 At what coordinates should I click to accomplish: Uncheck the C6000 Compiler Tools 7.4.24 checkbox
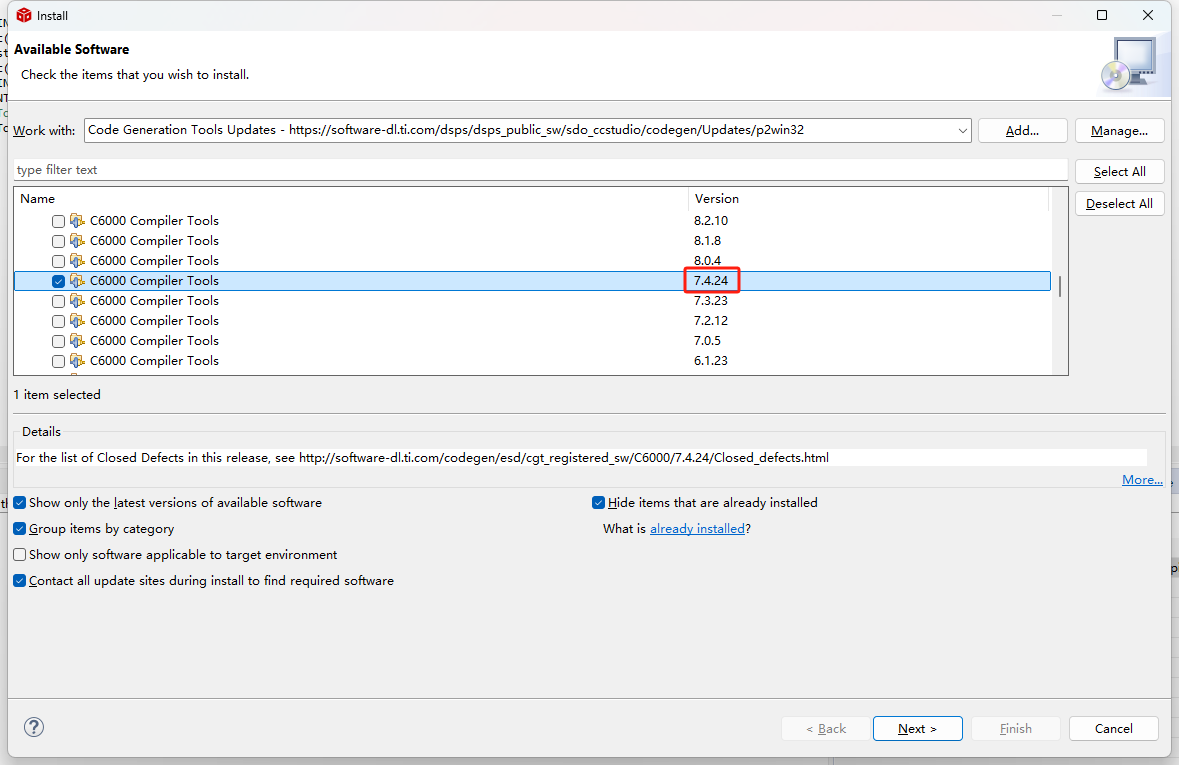point(58,281)
